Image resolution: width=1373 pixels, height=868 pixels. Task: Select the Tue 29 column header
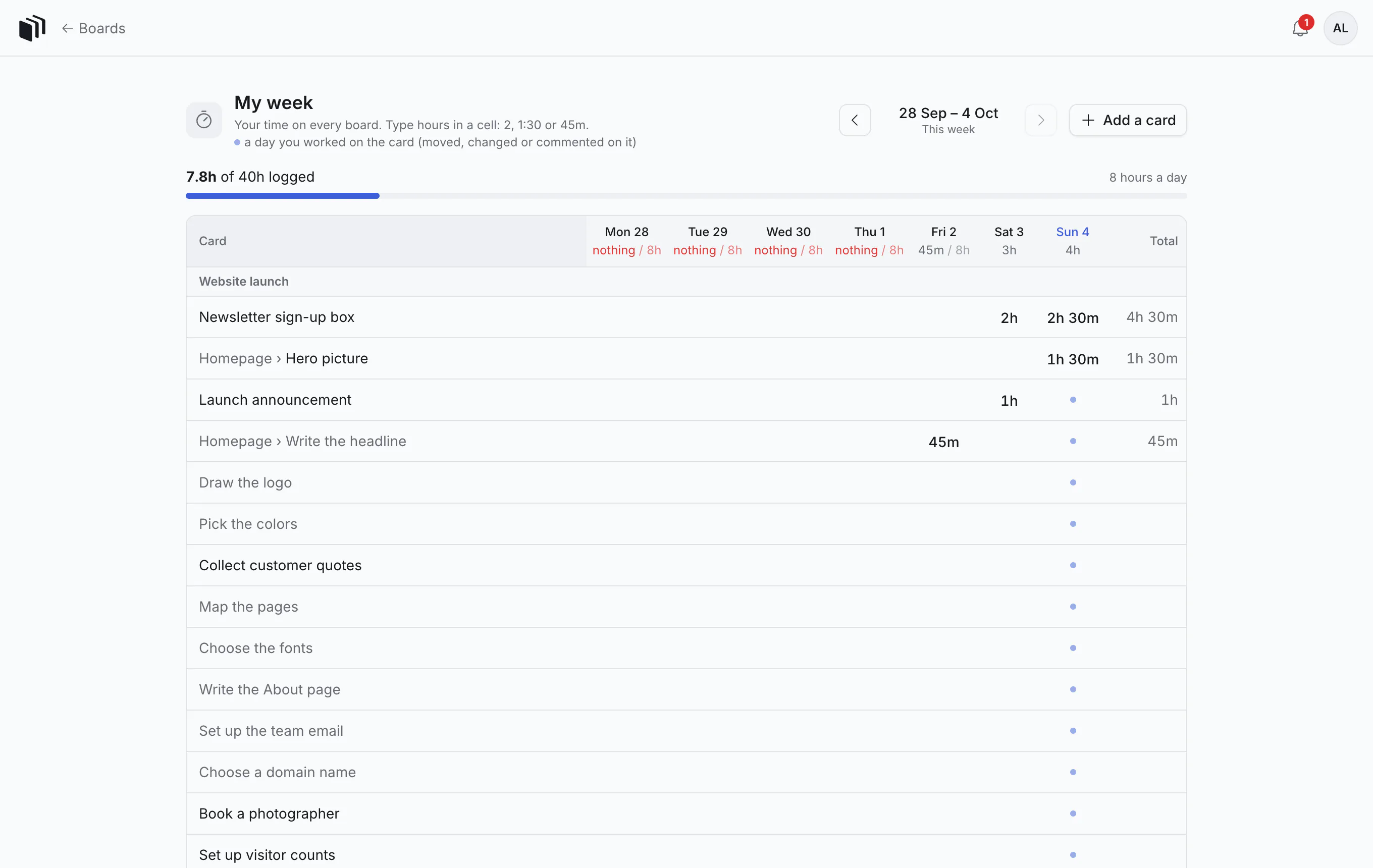coord(707,241)
